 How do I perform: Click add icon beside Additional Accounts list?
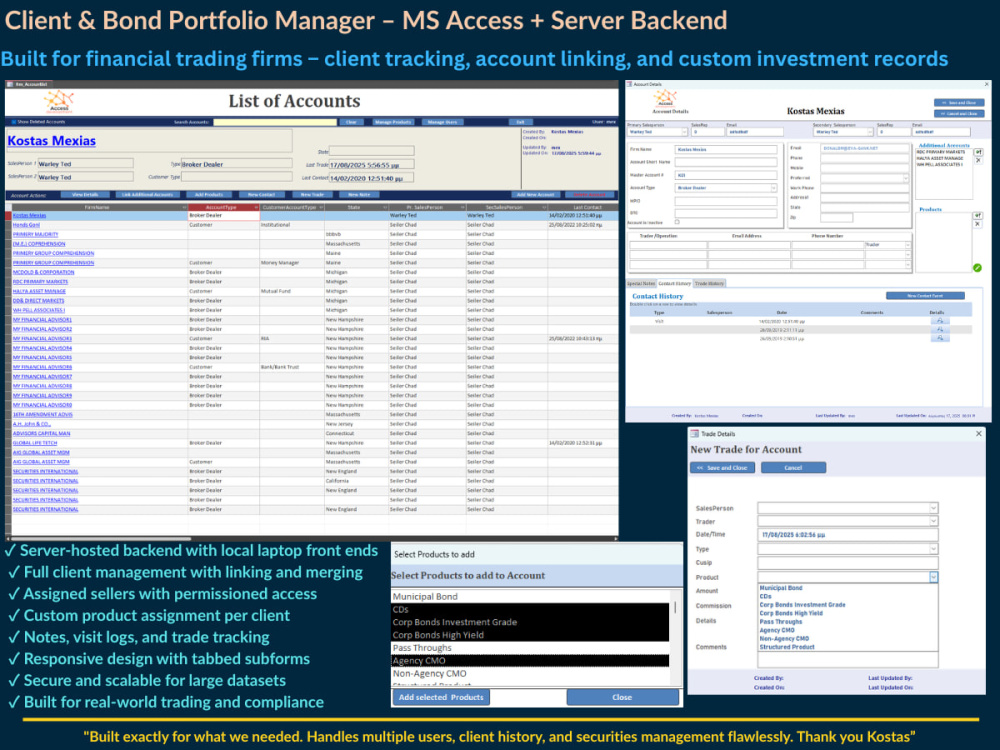[978, 152]
